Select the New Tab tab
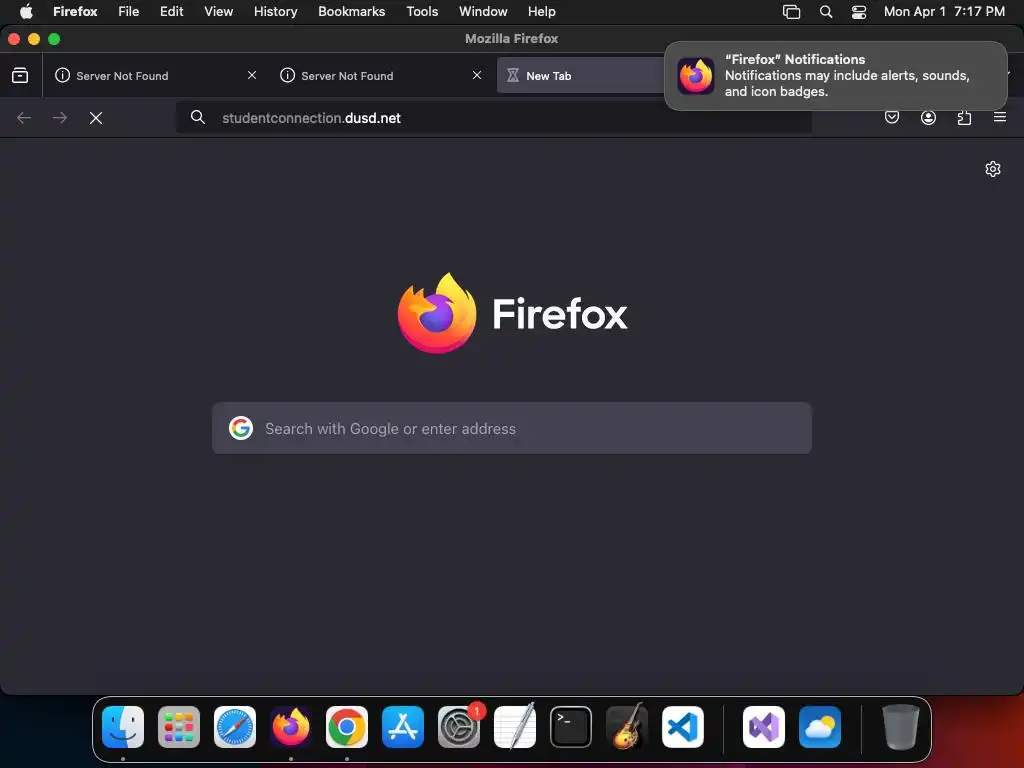The image size is (1024, 768). [581, 76]
